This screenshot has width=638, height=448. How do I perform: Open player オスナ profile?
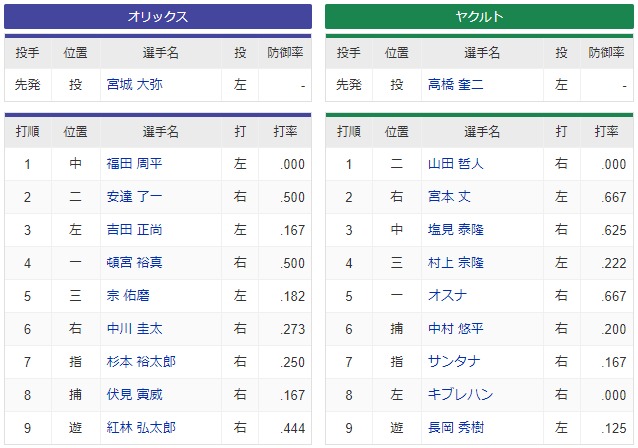pyautogui.click(x=447, y=296)
